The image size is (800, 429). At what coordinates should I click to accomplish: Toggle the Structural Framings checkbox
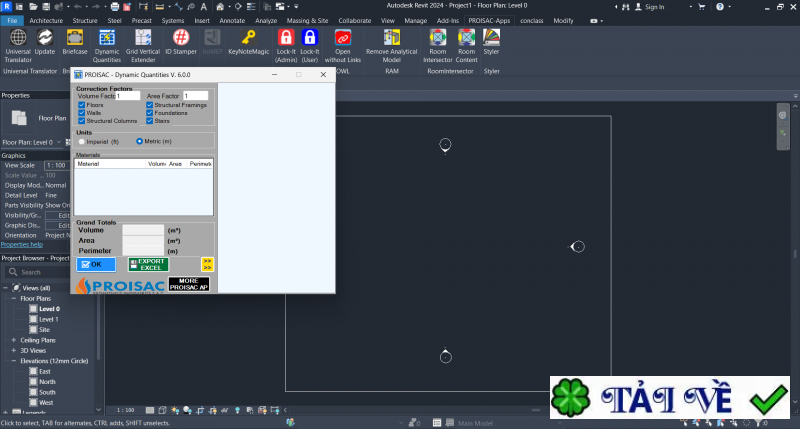[x=150, y=105]
